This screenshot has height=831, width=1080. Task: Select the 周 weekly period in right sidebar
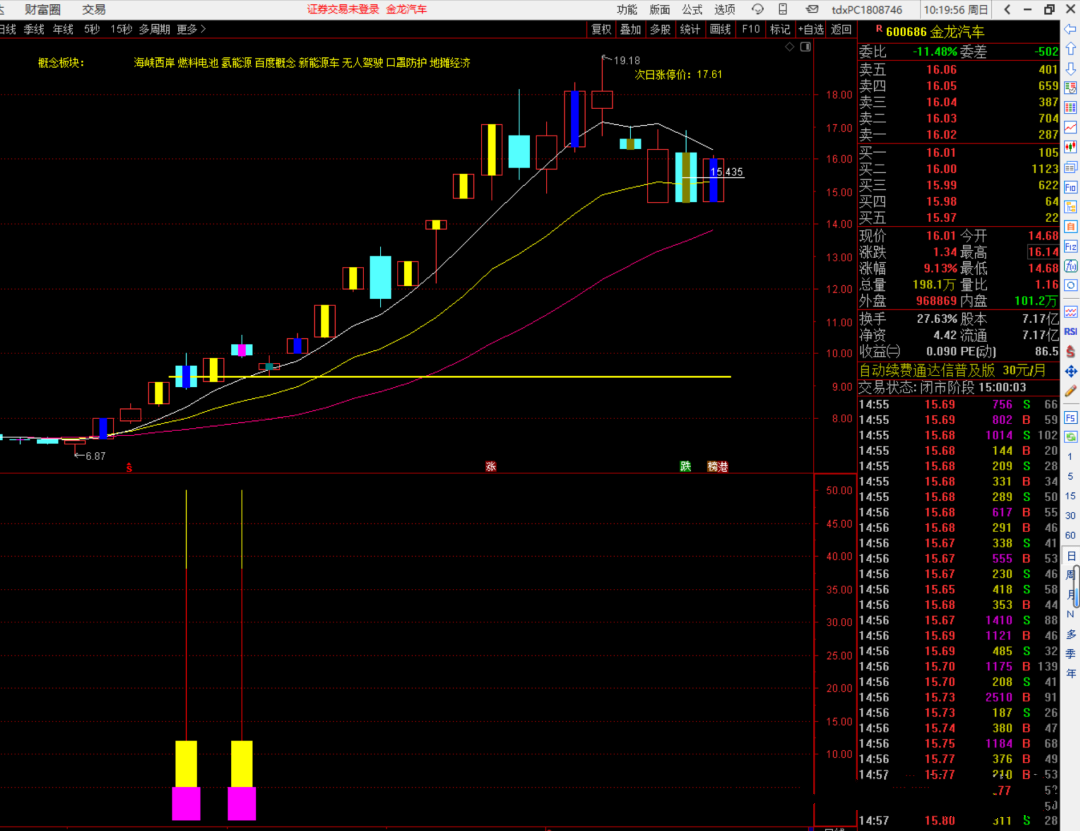click(1070, 575)
